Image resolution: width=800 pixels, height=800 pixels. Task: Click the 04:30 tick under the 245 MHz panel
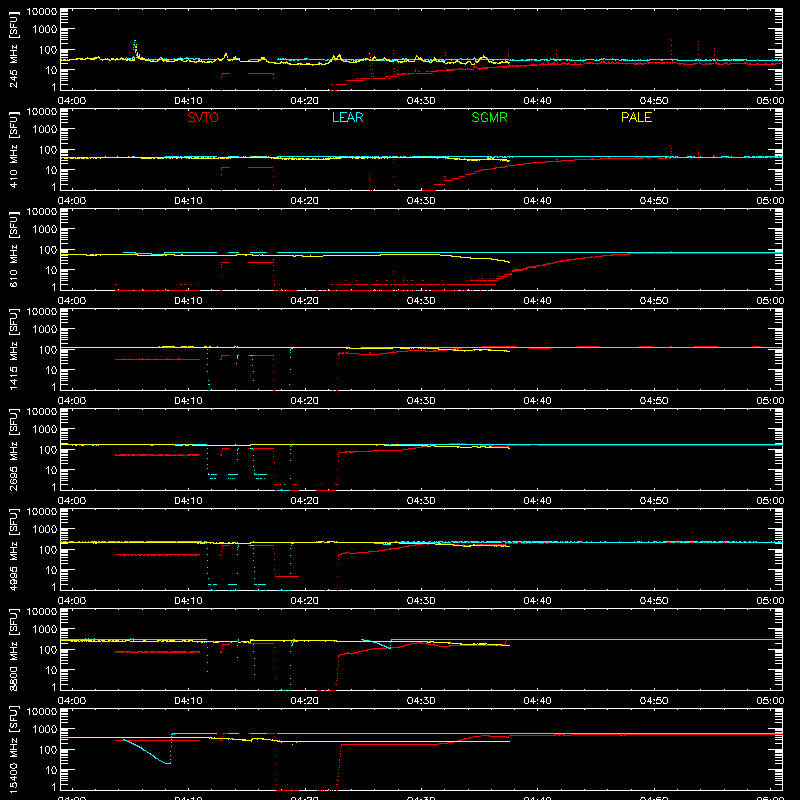421,101
